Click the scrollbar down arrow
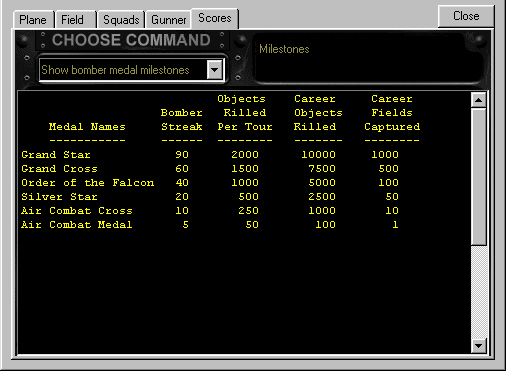This screenshot has height=371, width=506. (478, 346)
